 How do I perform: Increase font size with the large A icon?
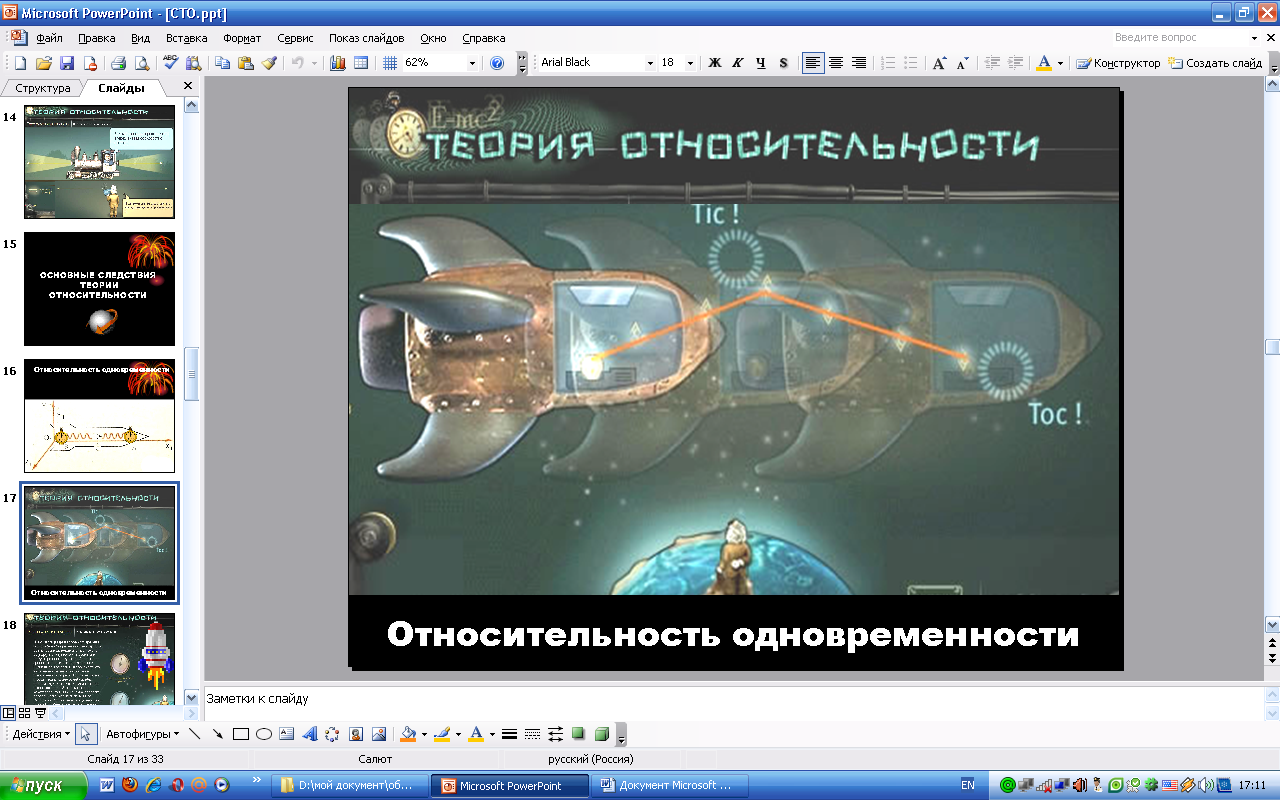(x=939, y=63)
